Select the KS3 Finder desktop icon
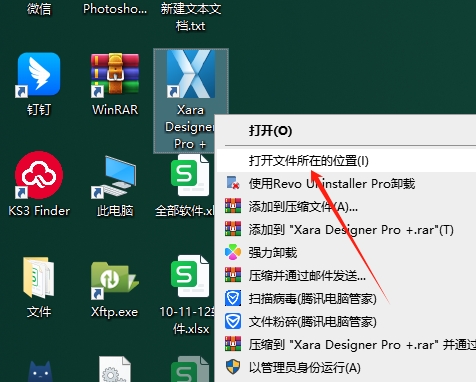The height and width of the screenshot is (382, 476). click(x=39, y=175)
